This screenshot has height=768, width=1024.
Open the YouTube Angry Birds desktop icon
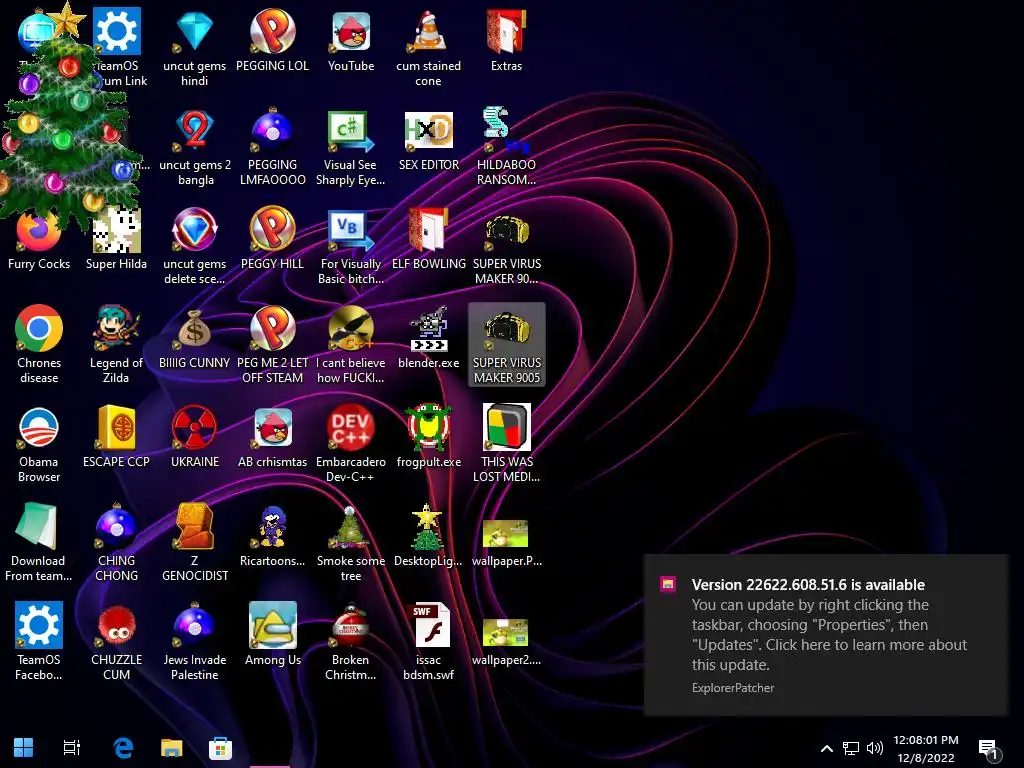tap(351, 32)
